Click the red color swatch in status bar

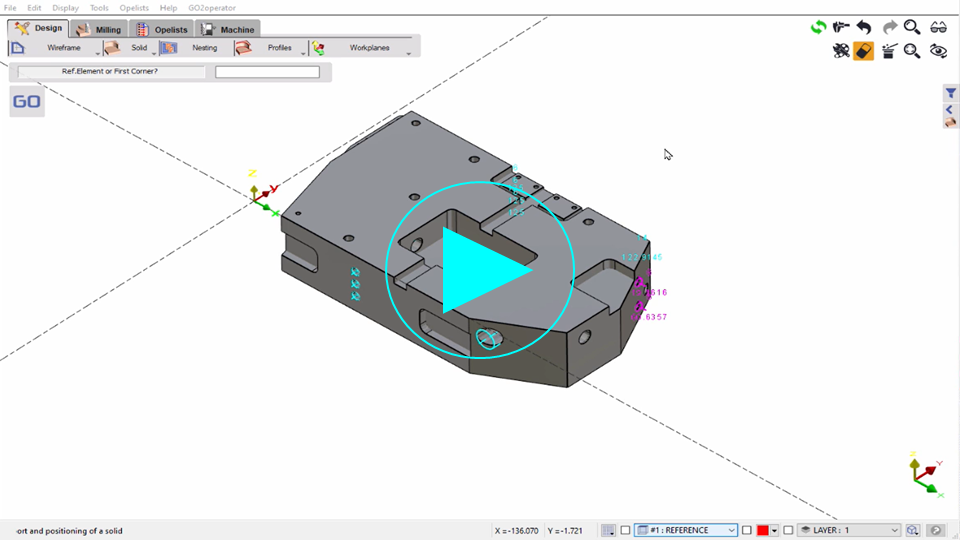pos(762,530)
